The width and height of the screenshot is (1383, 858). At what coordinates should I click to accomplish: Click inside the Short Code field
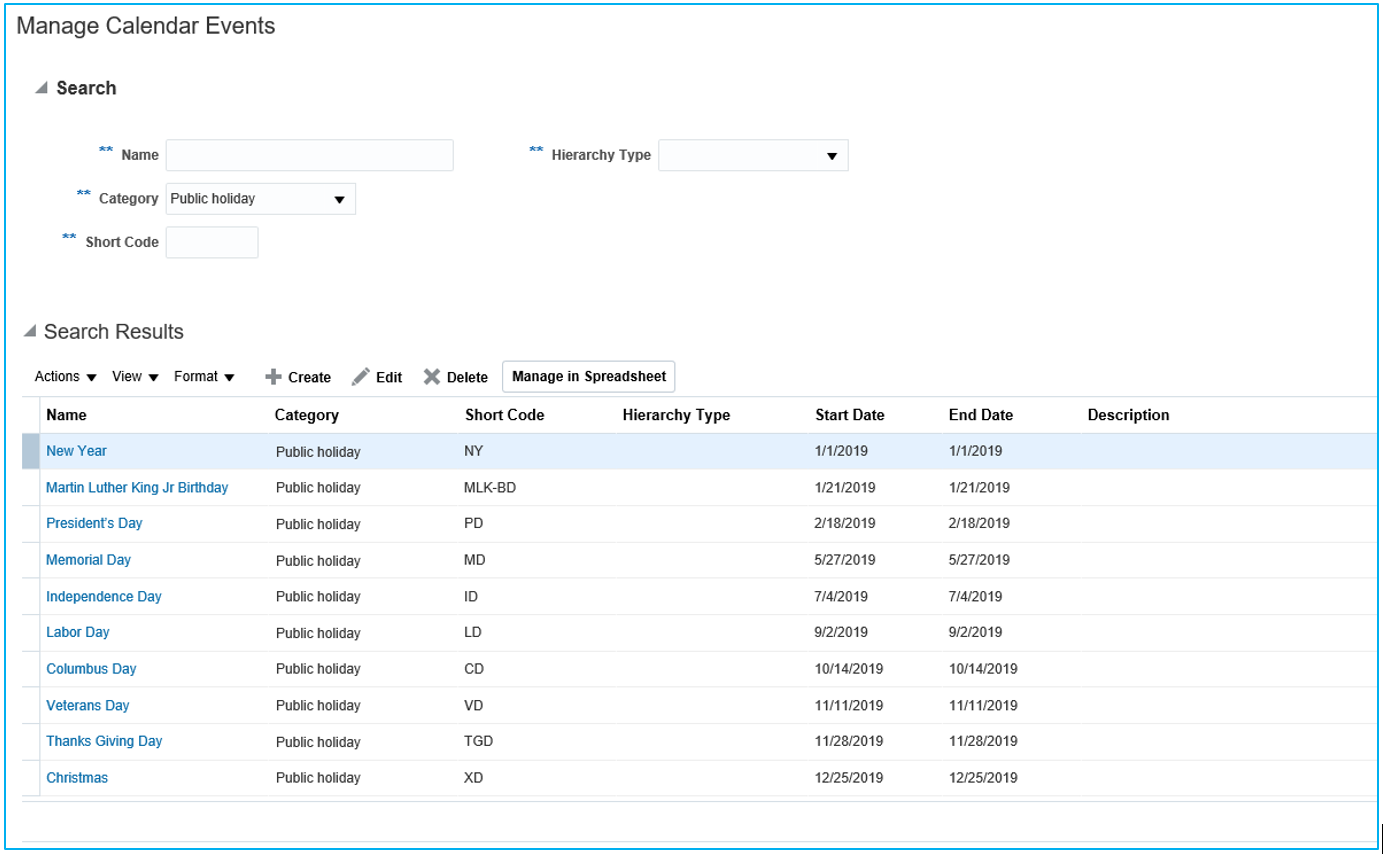point(212,242)
